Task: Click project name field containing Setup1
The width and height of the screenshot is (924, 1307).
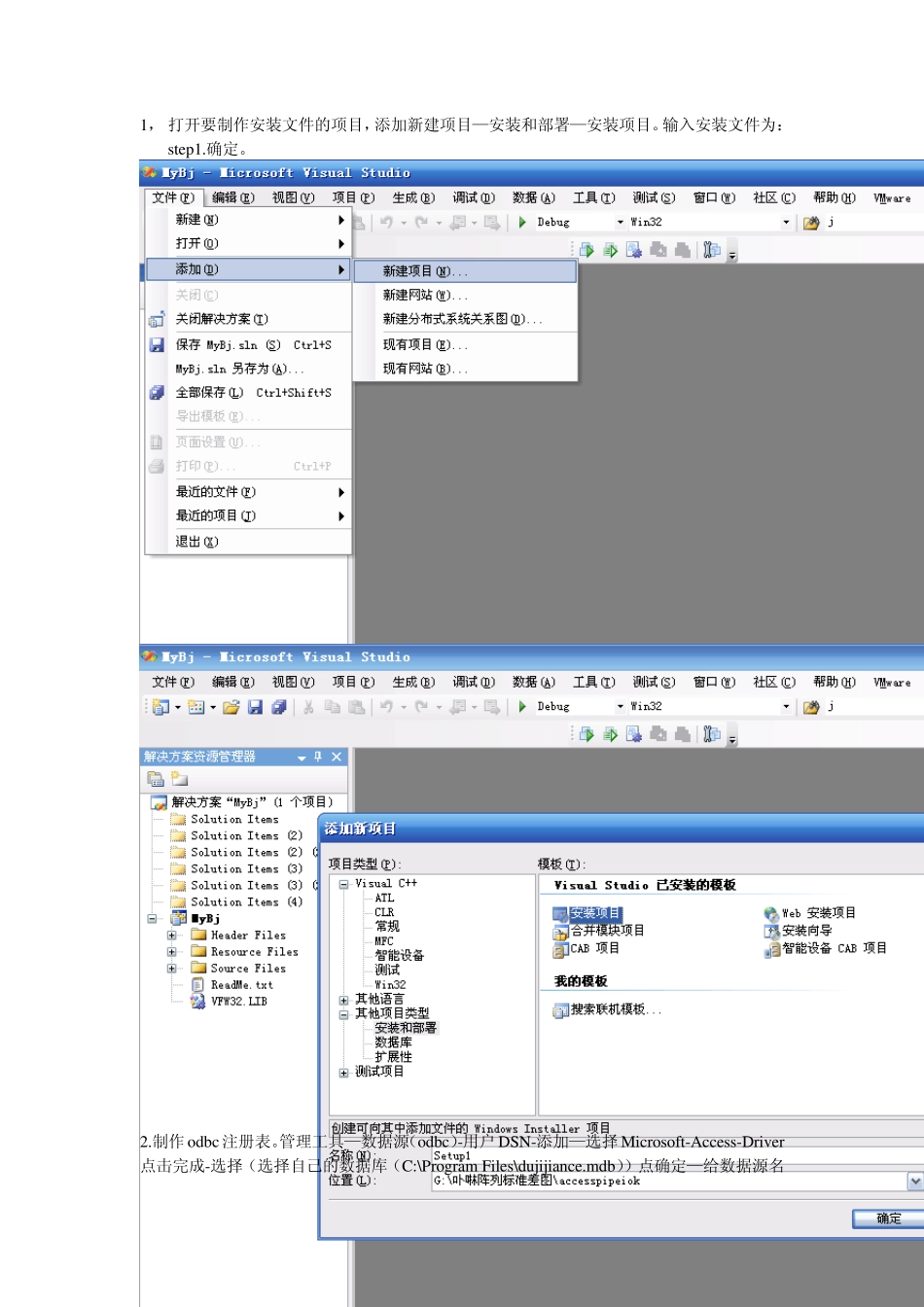Action: [678, 1156]
